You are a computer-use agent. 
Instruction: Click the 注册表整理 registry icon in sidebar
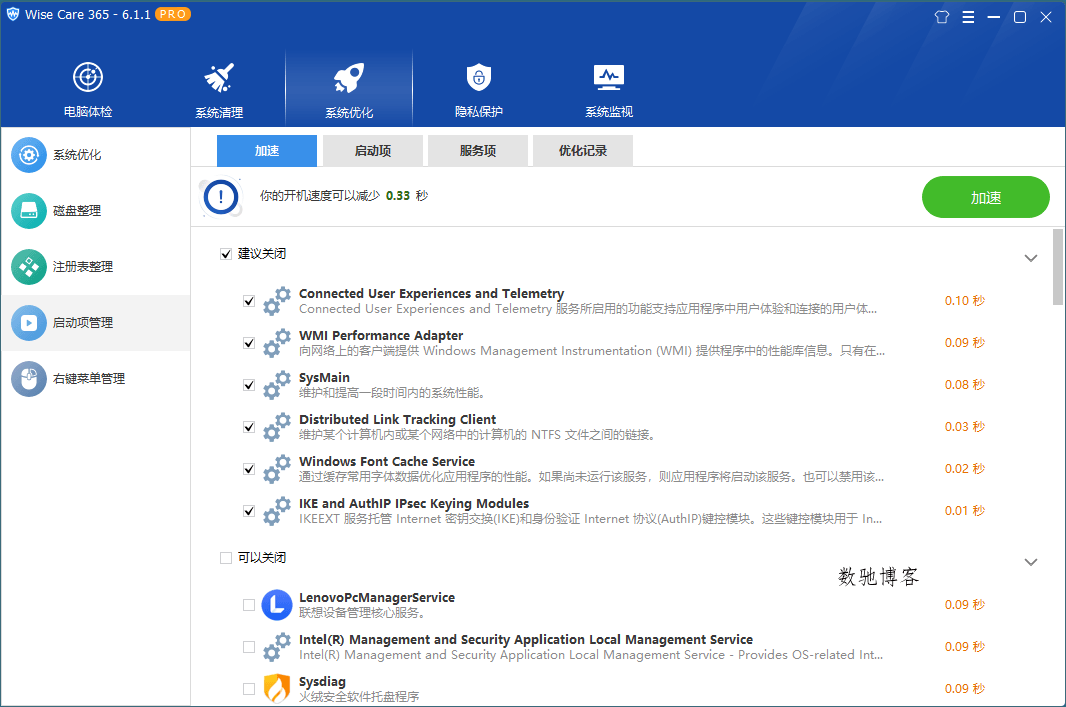click(x=29, y=266)
